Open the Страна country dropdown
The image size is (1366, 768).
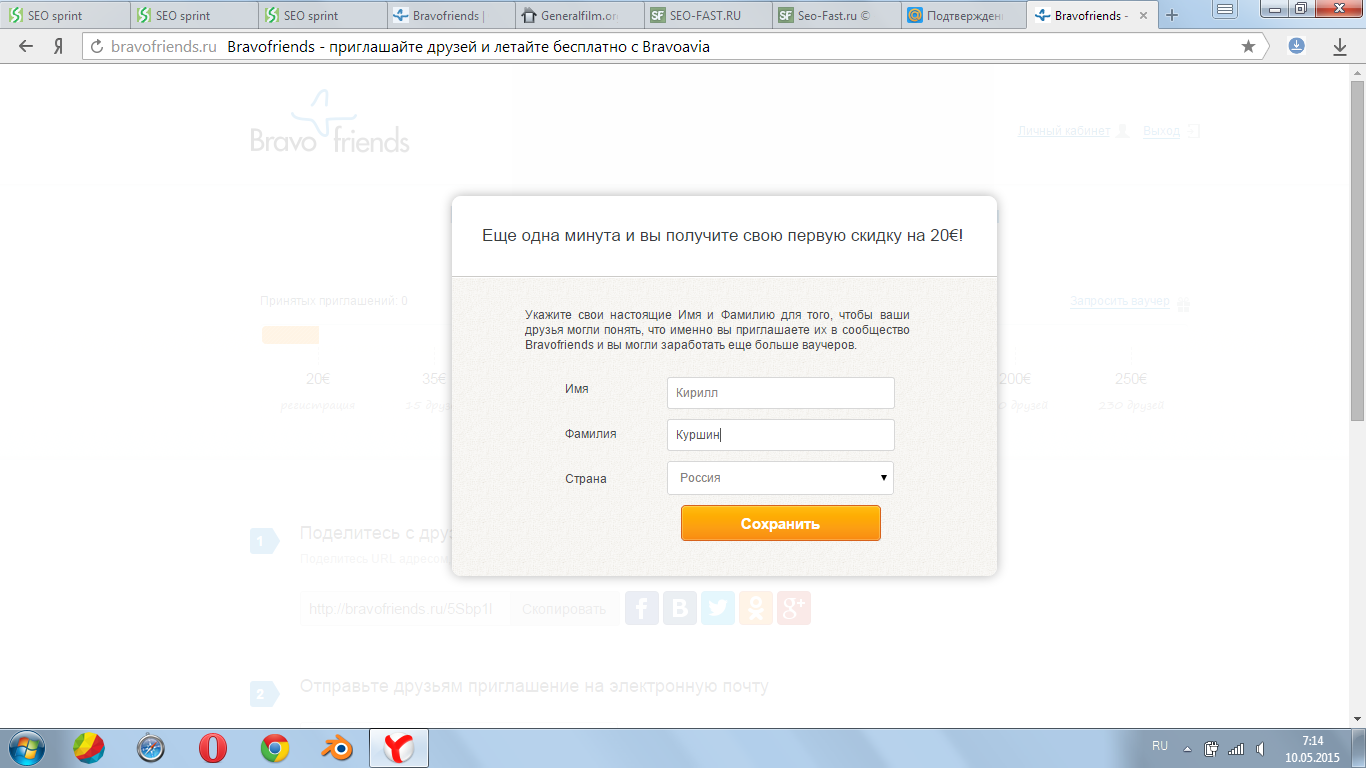[x=780, y=478]
